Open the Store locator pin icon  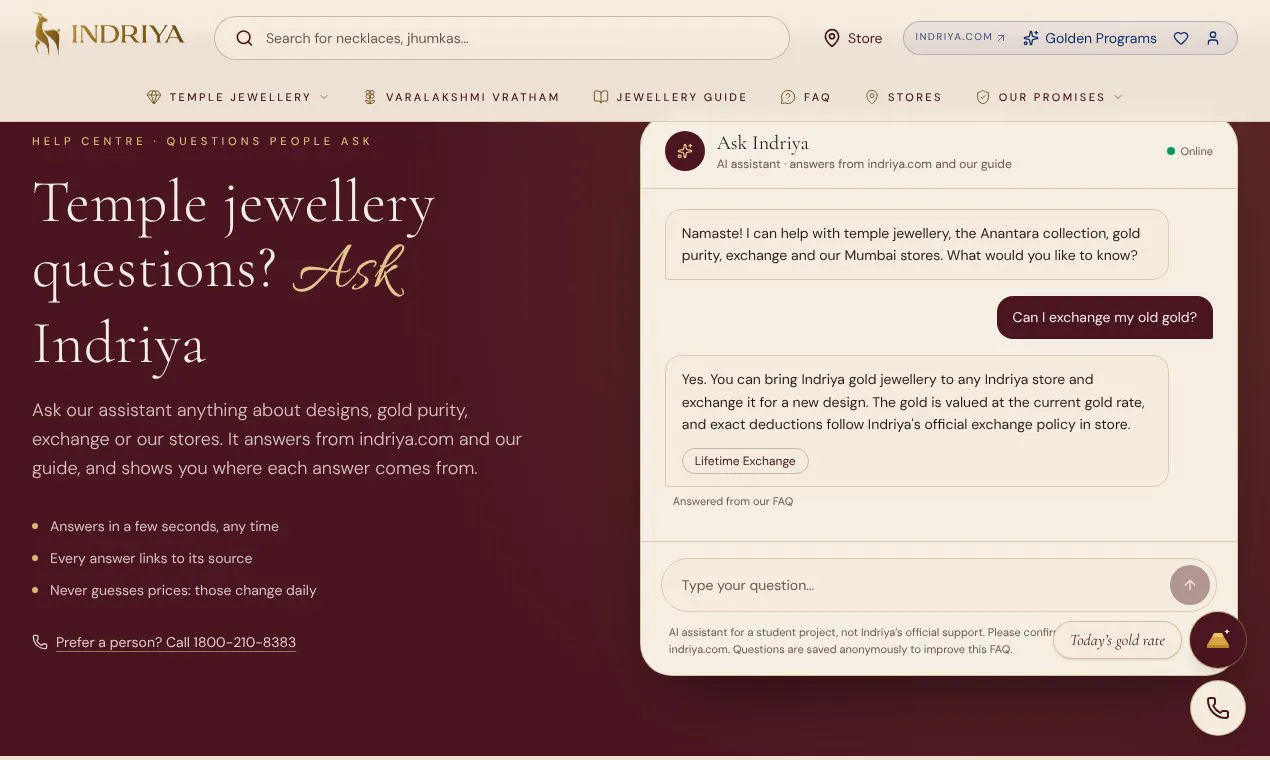(831, 38)
